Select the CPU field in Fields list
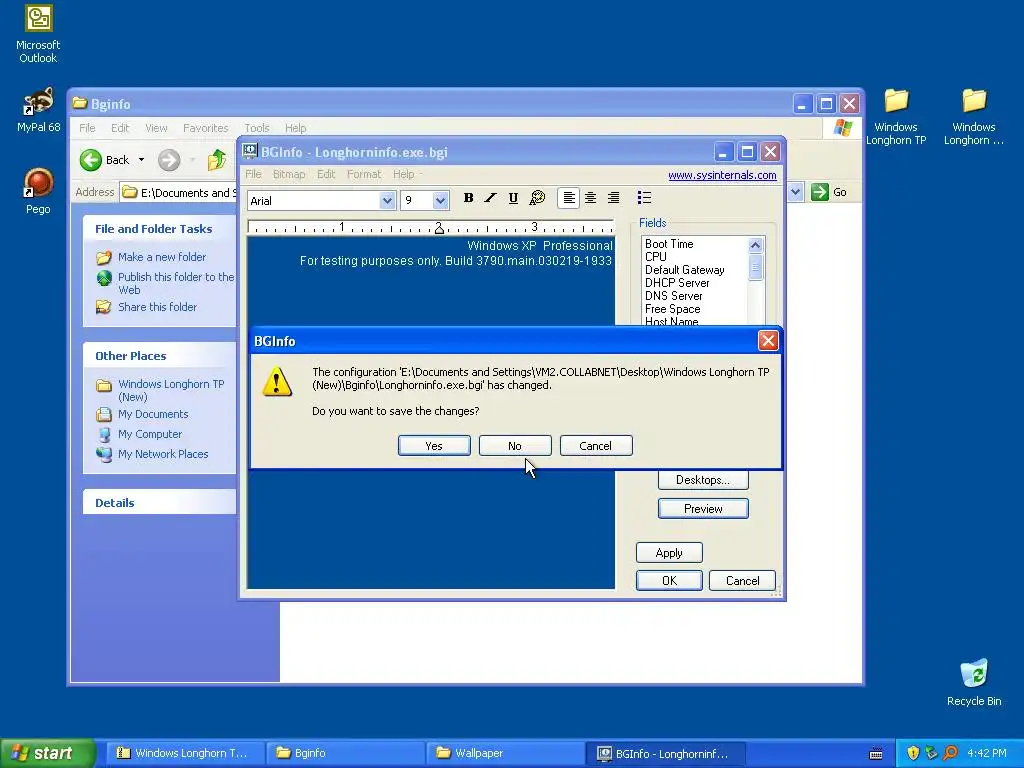Image resolution: width=1024 pixels, height=768 pixels. (656, 257)
